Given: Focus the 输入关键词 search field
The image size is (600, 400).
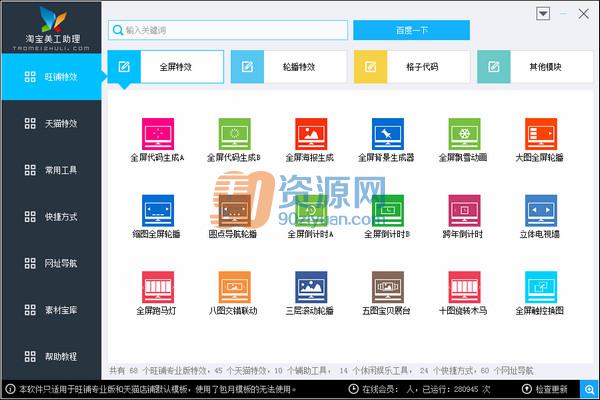Looking at the screenshot, I should click(228, 30).
